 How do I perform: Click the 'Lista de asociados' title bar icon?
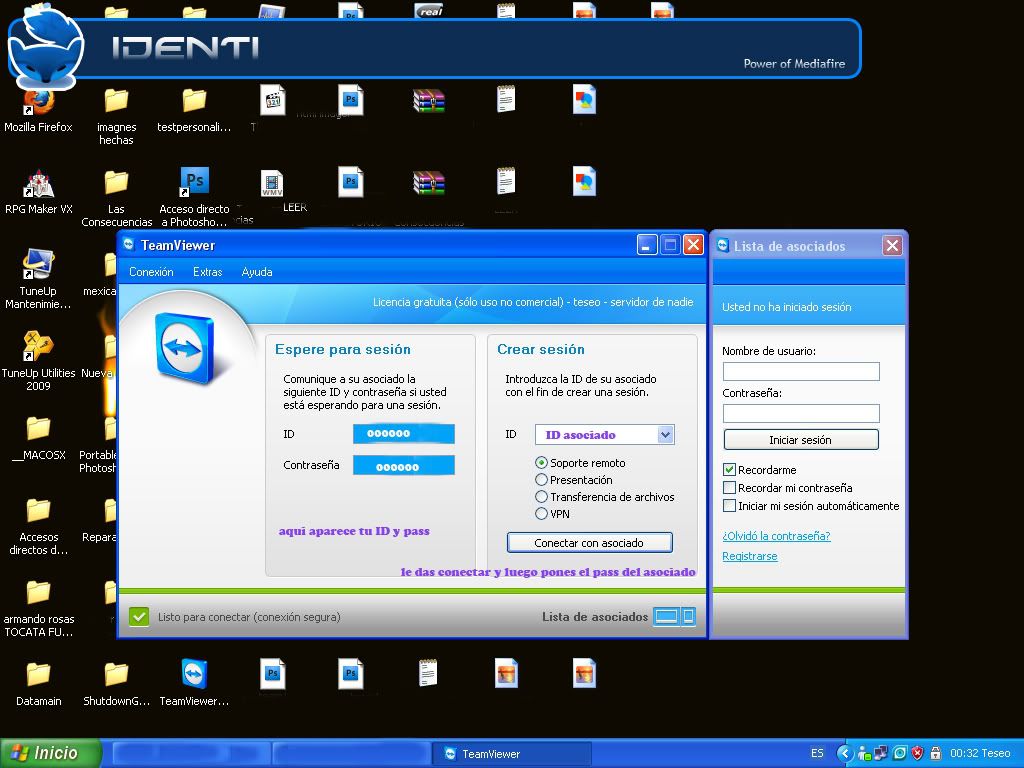[723, 246]
